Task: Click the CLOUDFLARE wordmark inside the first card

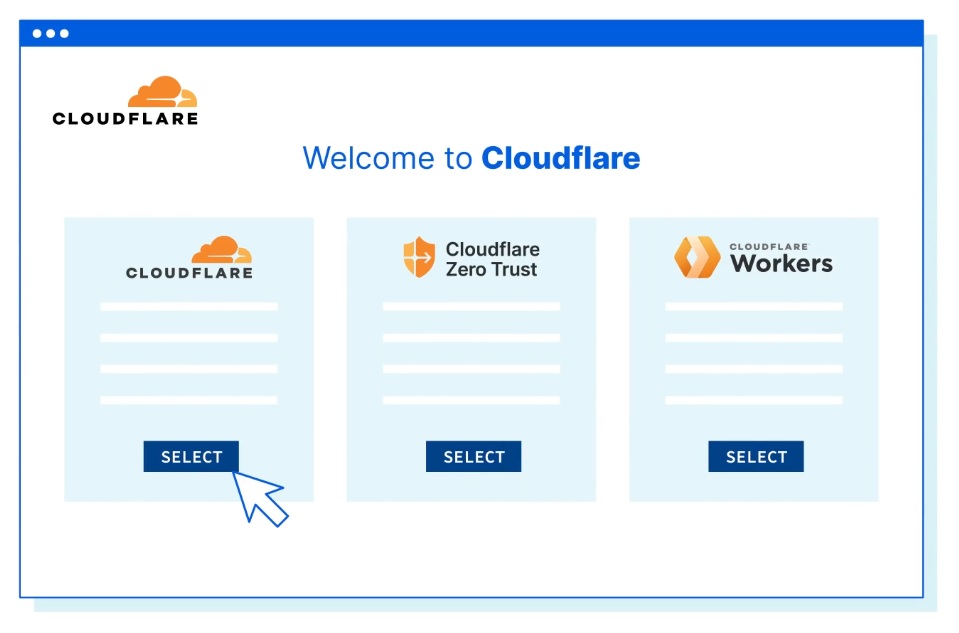Action: tap(189, 273)
